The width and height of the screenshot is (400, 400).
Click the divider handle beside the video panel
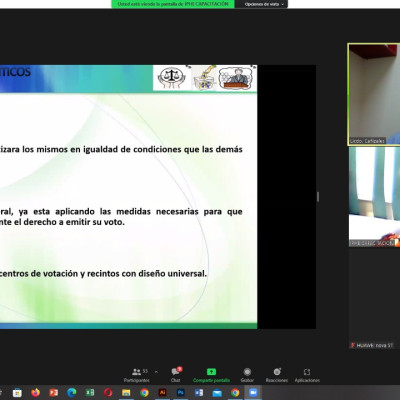coord(318,197)
